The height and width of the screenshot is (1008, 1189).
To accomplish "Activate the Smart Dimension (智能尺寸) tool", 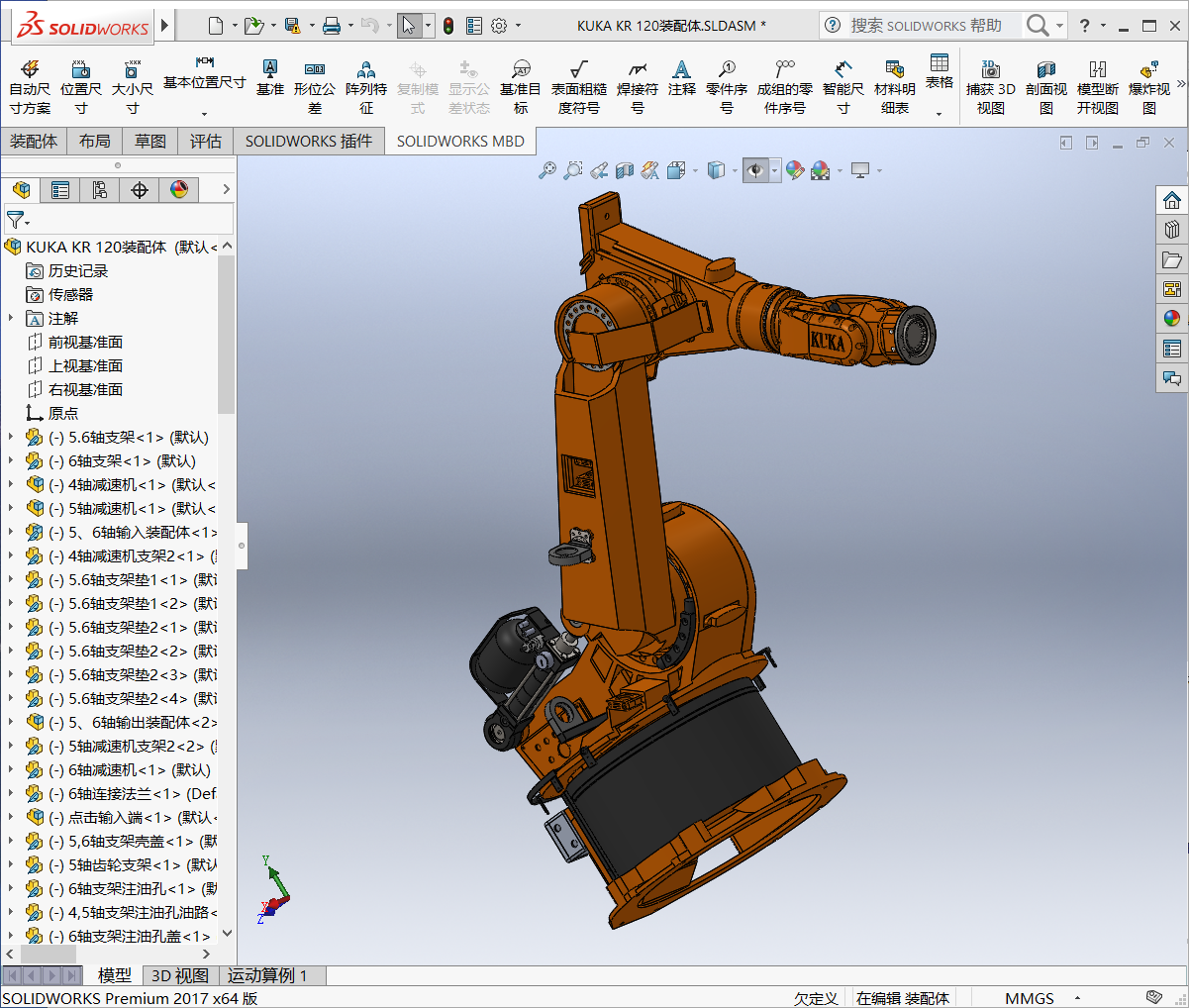I will pyautogui.click(x=843, y=86).
